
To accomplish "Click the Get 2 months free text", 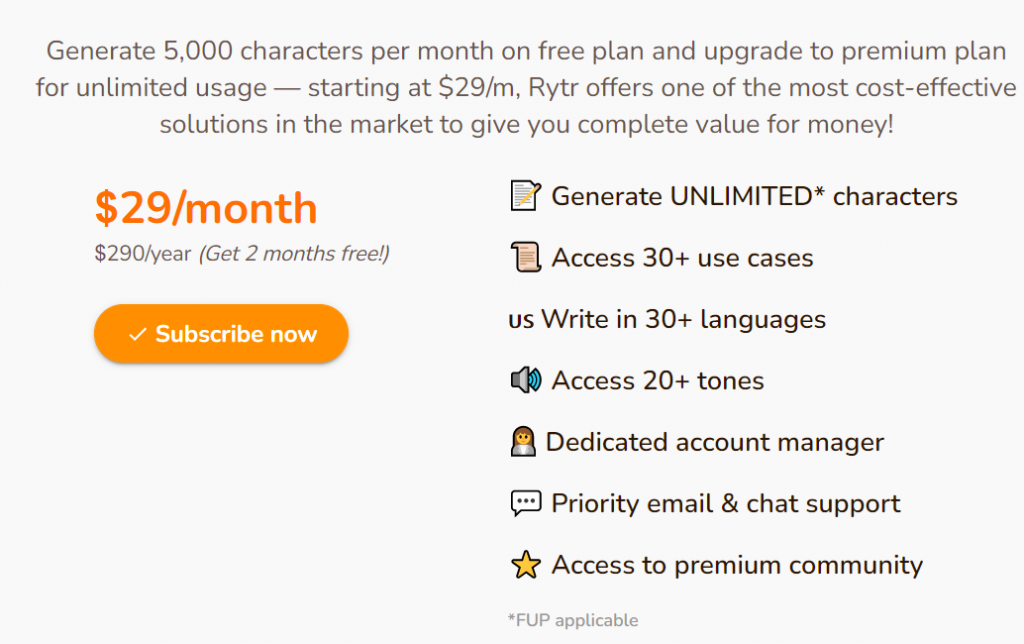I will (295, 253).
